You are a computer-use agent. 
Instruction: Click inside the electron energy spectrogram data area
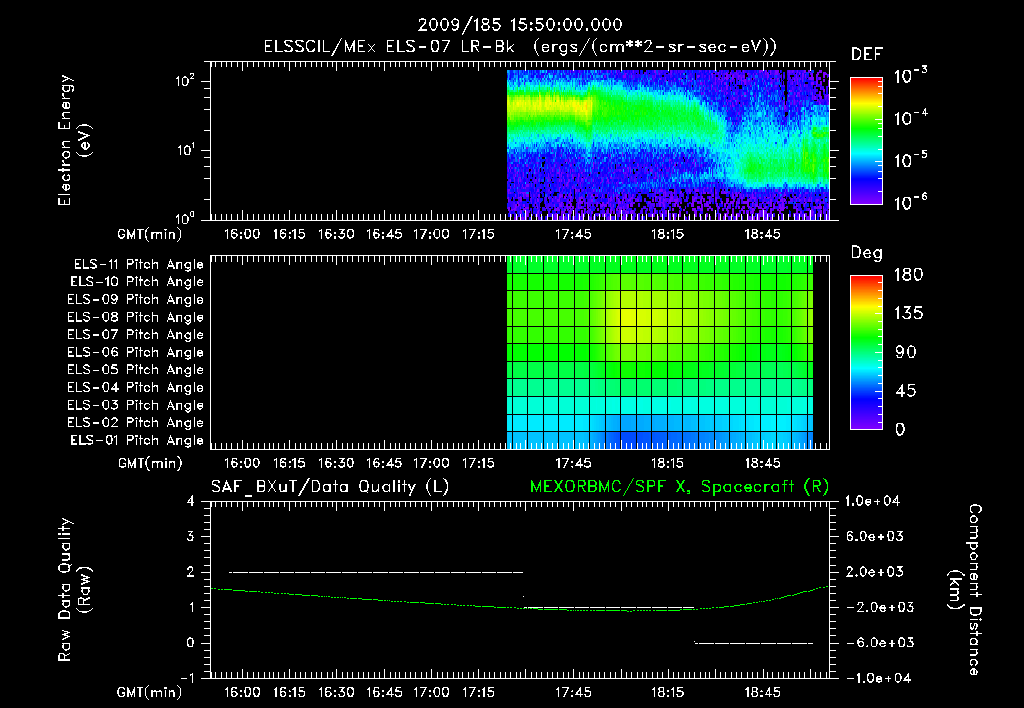point(668,144)
